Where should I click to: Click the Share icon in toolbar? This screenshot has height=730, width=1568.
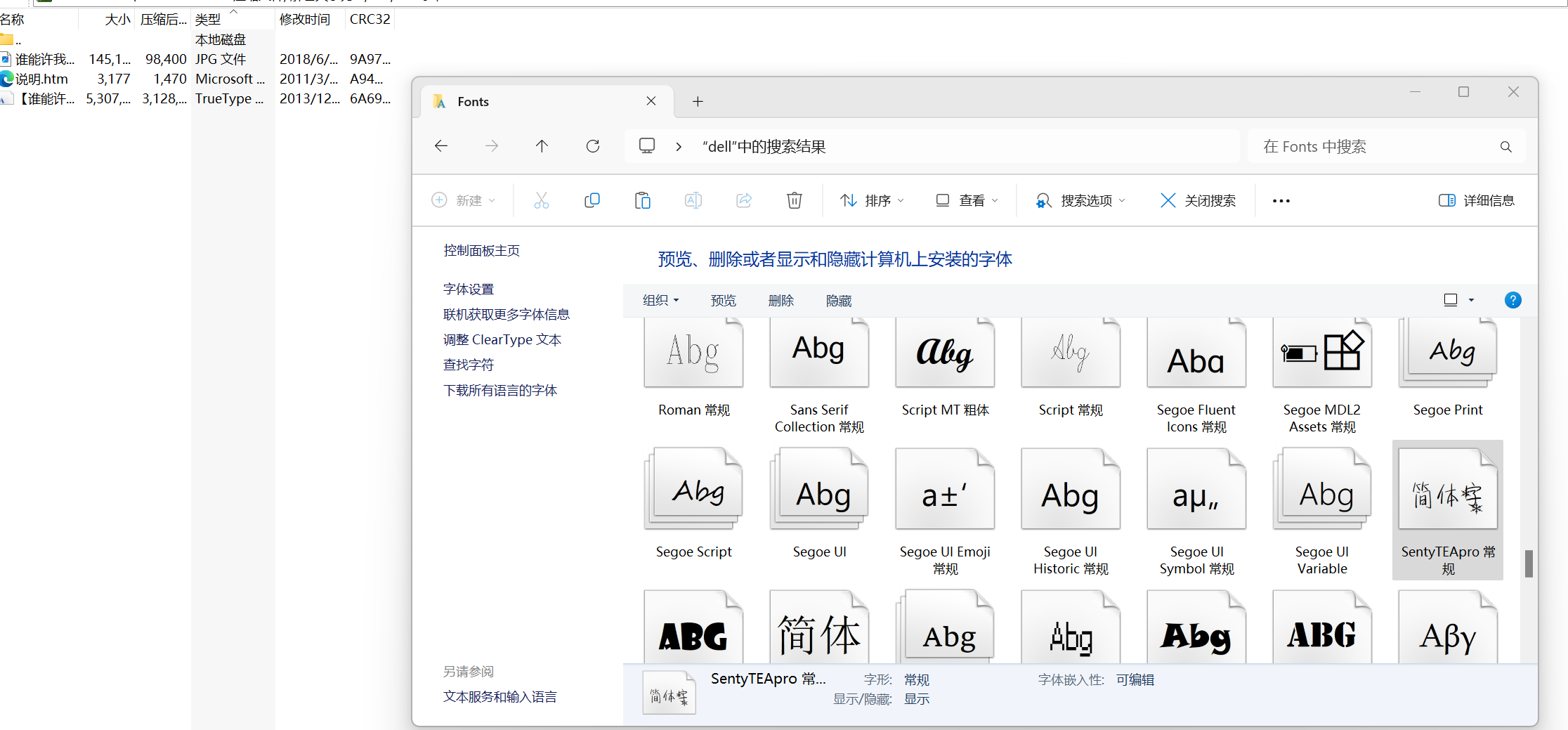tap(744, 201)
